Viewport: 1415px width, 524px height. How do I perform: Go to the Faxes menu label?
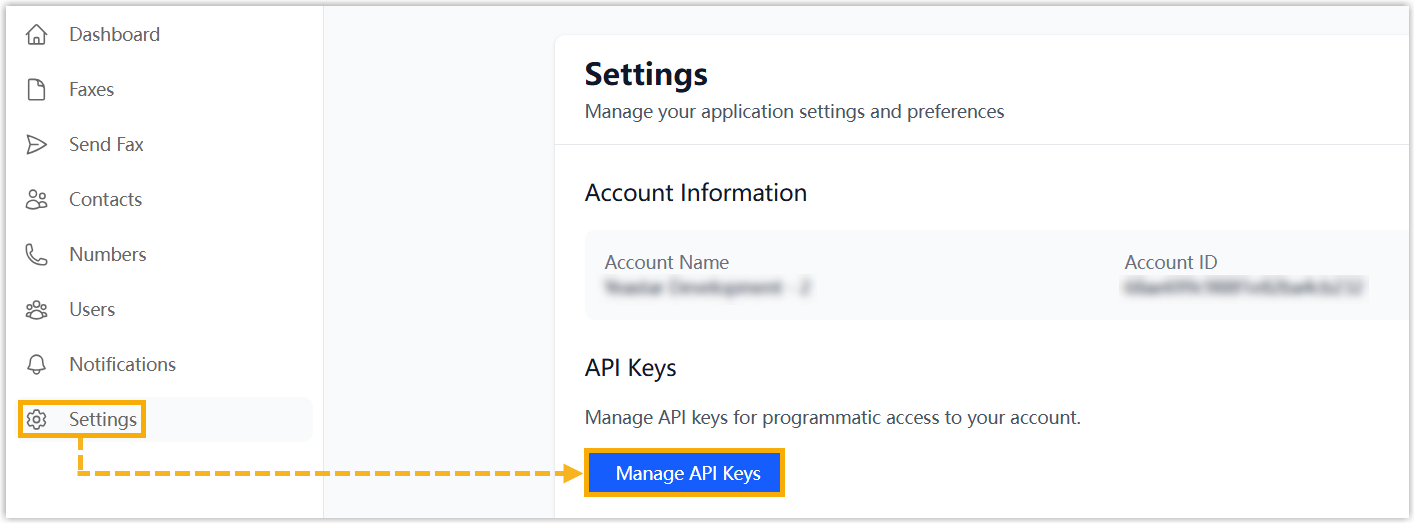pos(91,90)
